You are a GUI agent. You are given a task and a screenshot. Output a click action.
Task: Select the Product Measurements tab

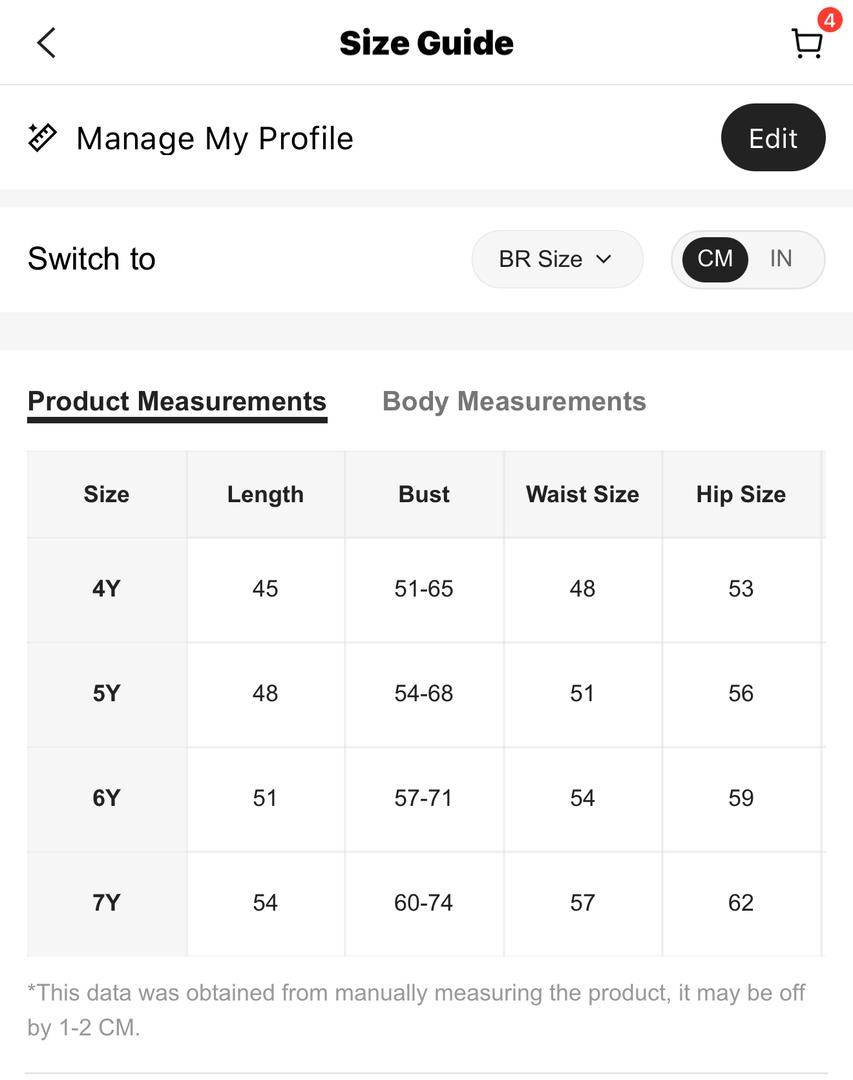click(x=177, y=402)
